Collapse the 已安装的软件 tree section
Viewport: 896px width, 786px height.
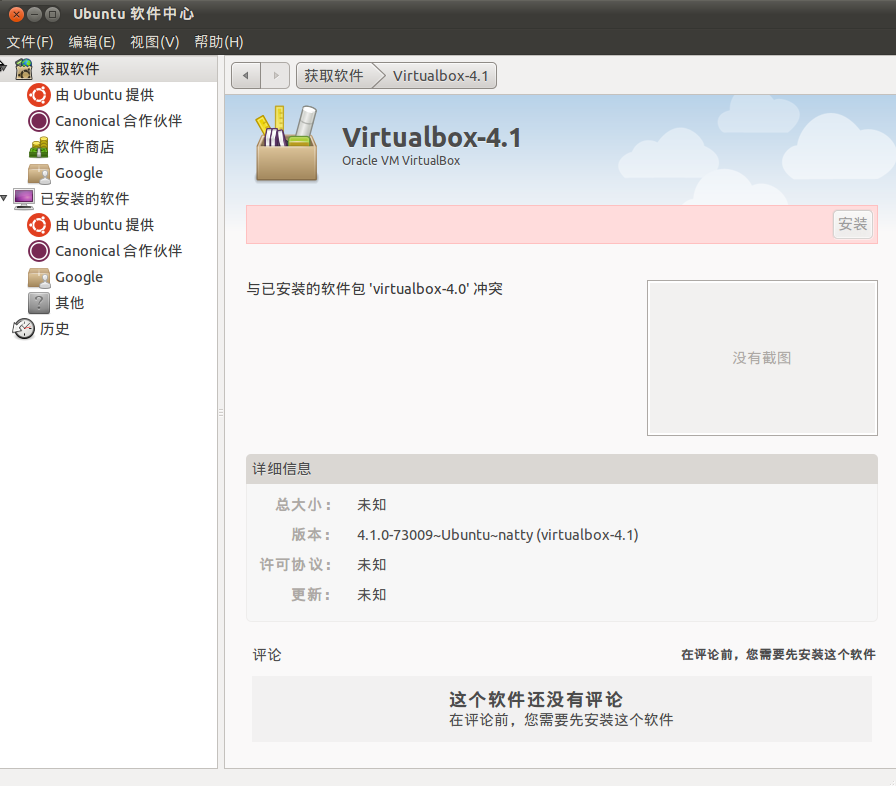point(4,198)
